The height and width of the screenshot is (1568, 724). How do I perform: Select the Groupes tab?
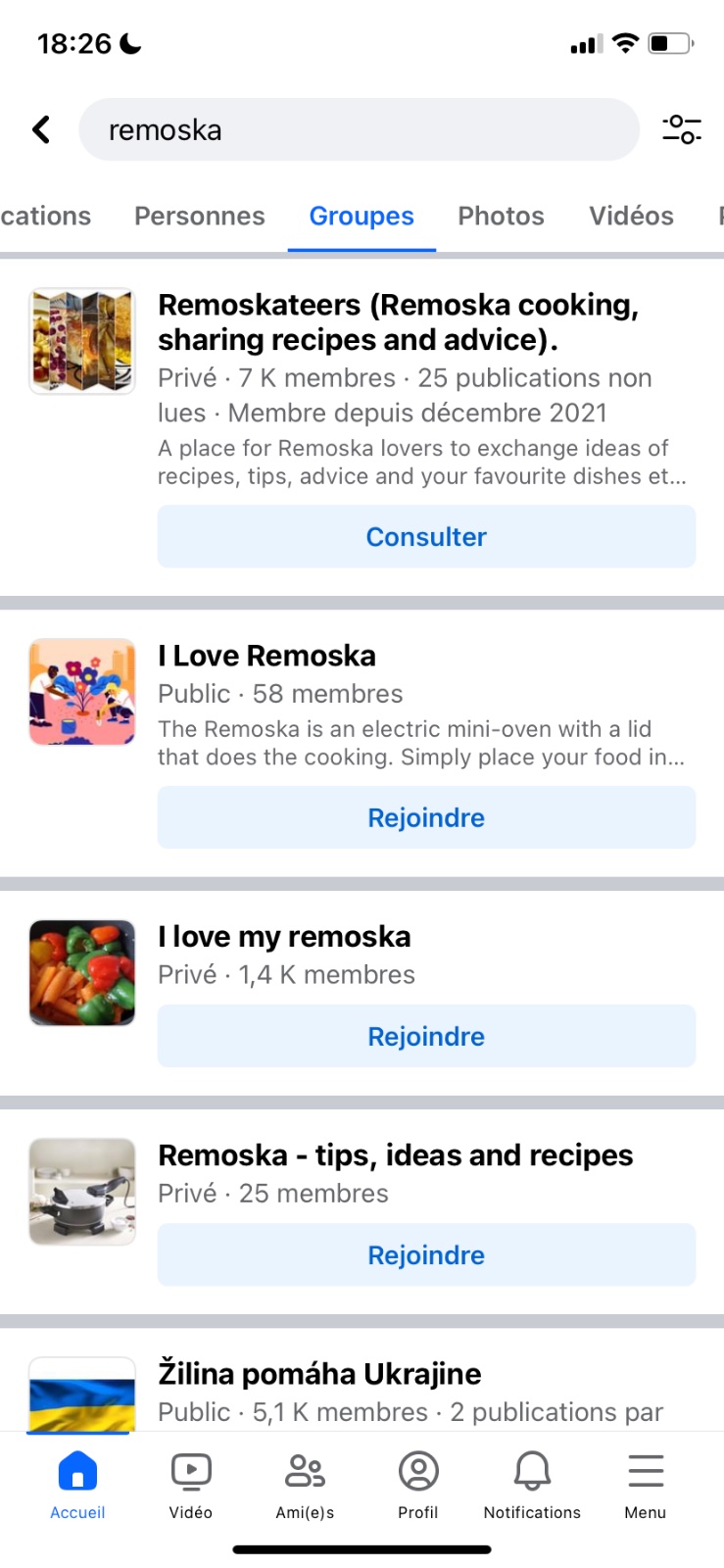tap(362, 216)
